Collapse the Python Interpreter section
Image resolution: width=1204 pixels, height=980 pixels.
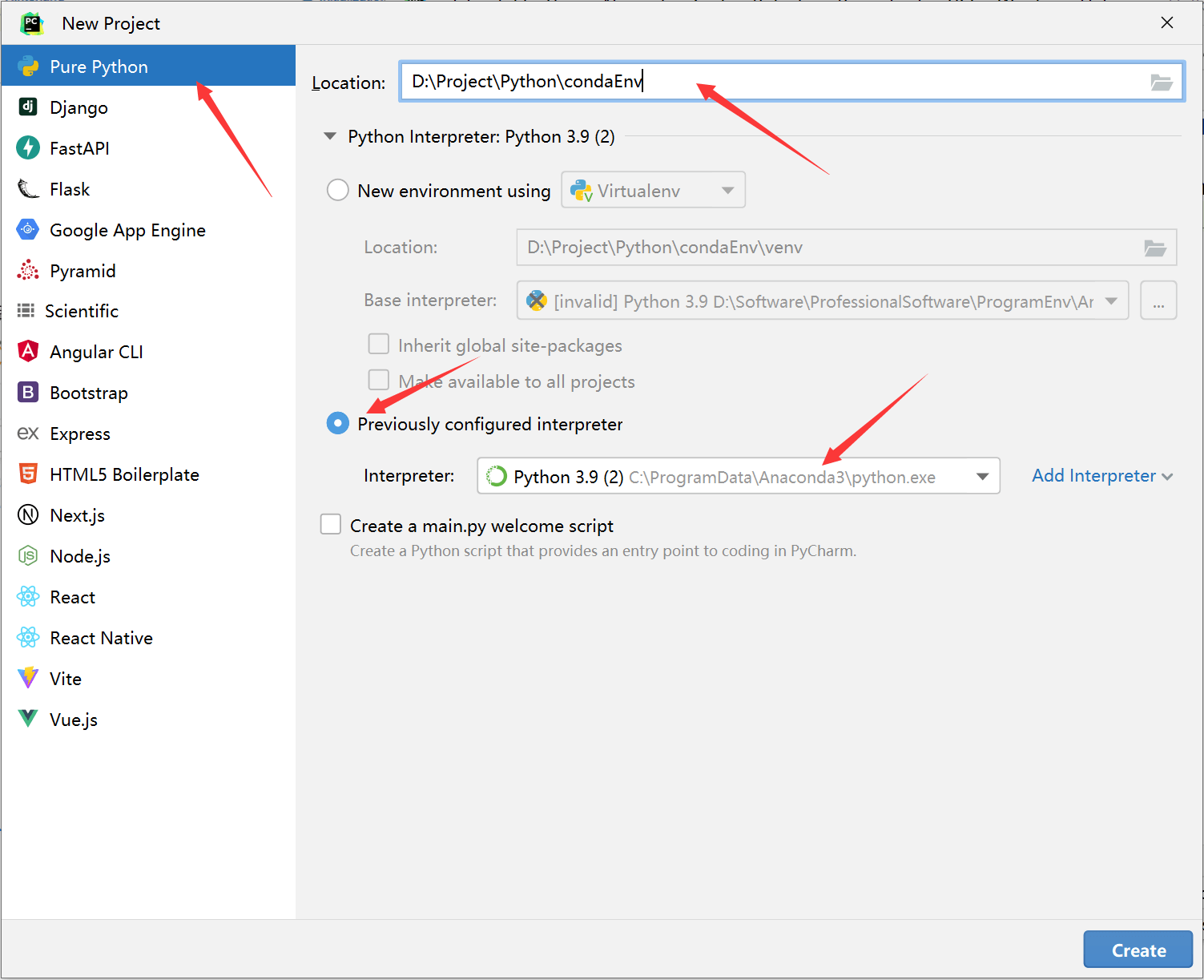(x=330, y=136)
